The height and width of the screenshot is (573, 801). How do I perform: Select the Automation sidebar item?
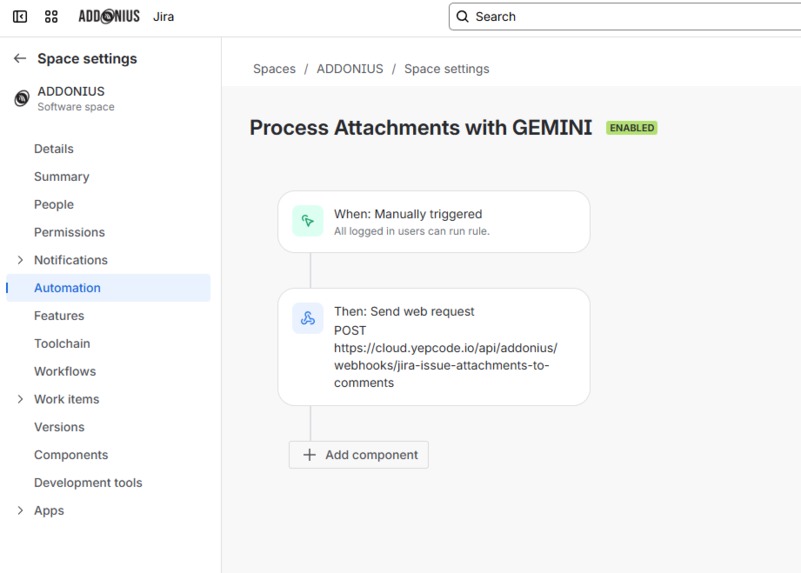(x=108, y=288)
